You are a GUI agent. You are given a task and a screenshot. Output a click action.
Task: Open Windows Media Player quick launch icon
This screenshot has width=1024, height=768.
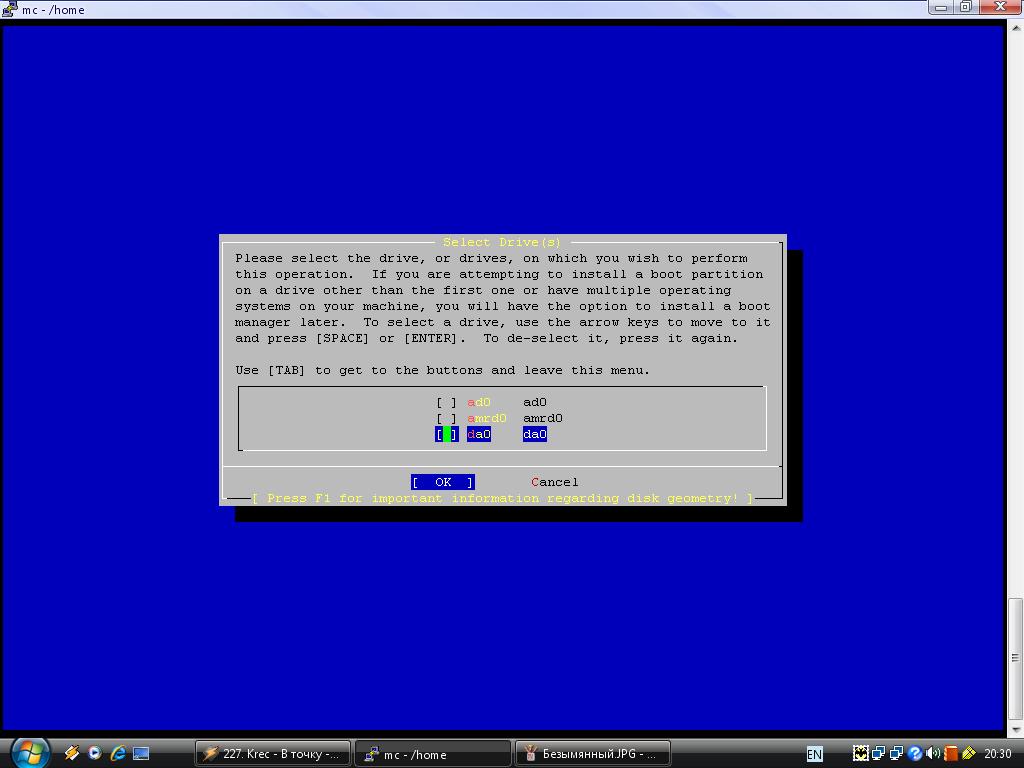(95, 754)
